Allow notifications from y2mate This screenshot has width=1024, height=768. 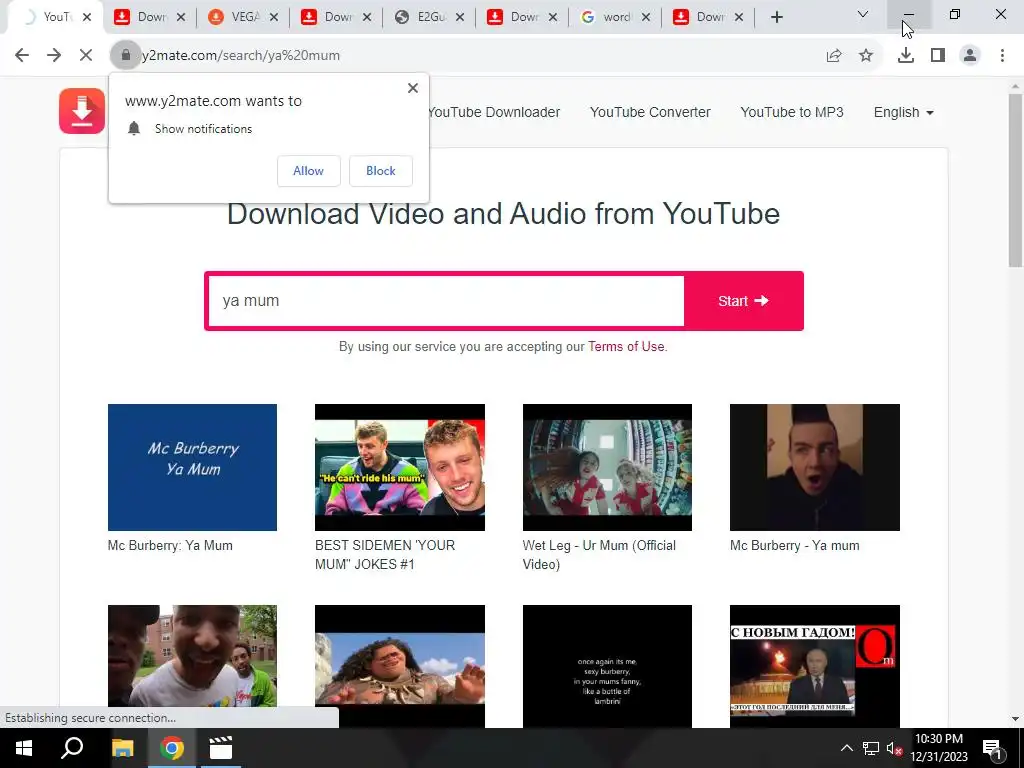pos(308,171)
